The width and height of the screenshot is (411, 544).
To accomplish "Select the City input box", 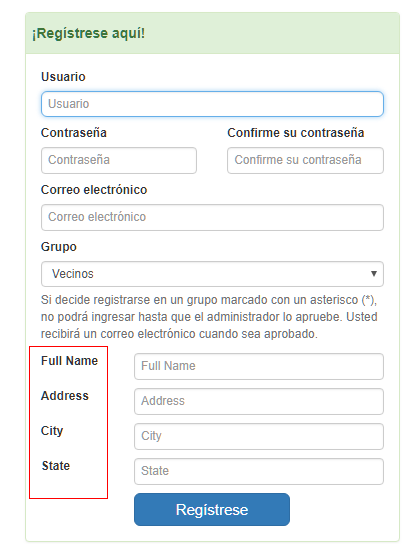I will click(259, 436).
